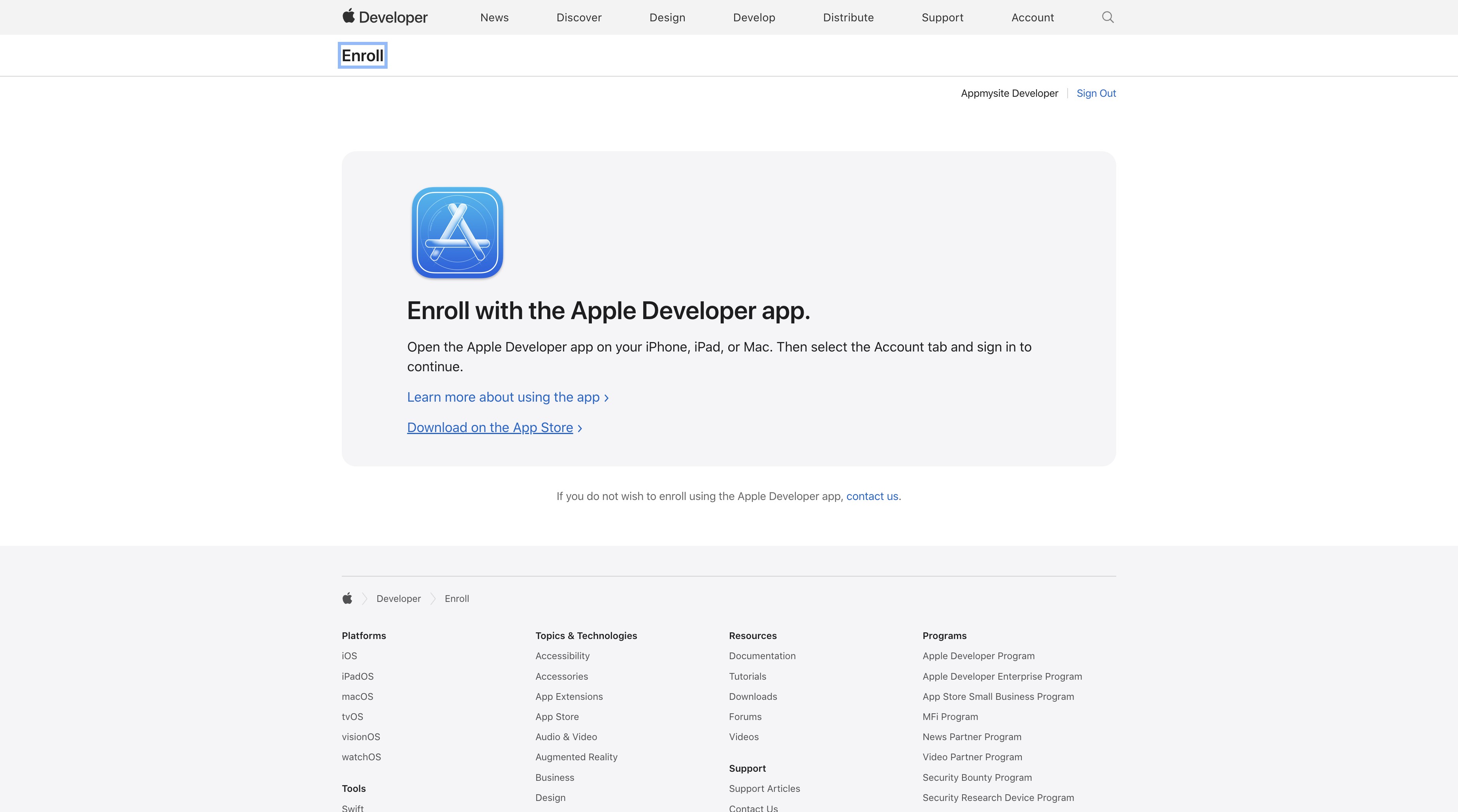
Task: Click the Apple Developer app icon
Action: (457, 233)
